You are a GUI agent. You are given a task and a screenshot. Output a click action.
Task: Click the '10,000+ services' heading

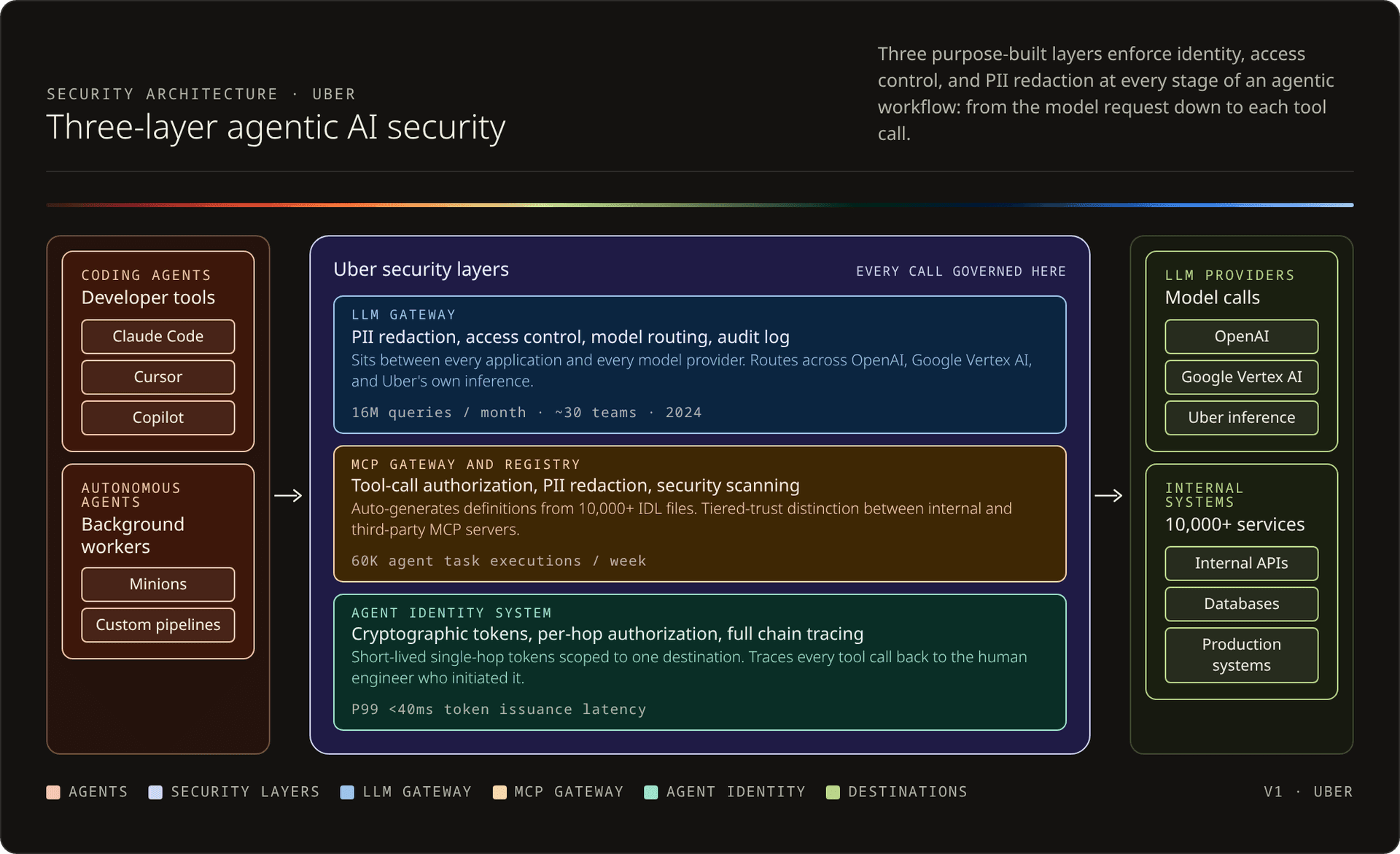(1234, 524)
